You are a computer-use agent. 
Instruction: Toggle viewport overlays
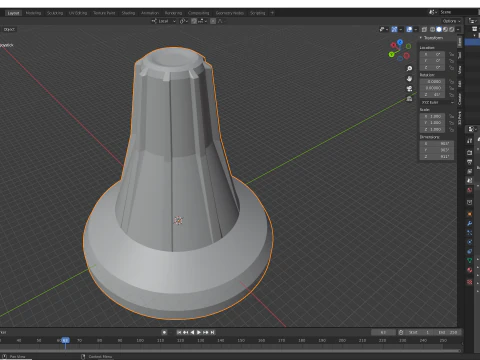[409, 29]
